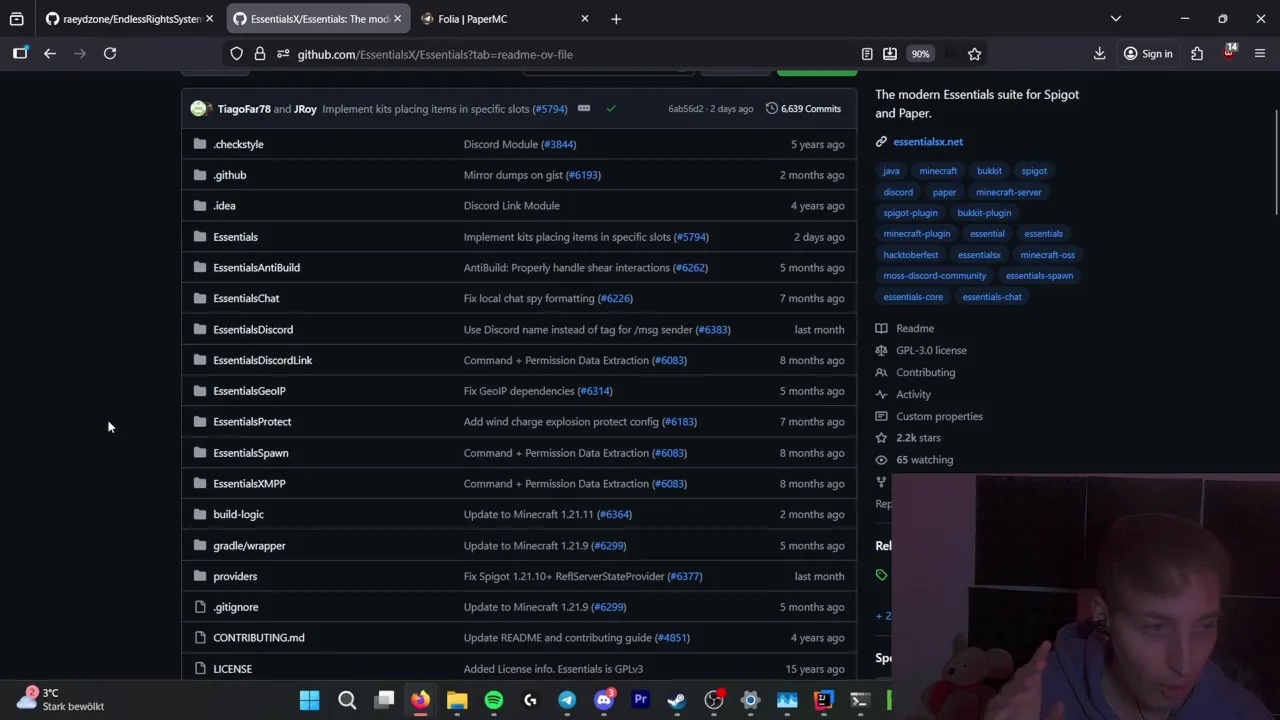Reload the current GitHub page
The height and width of the screenshot is (720, 1280).
(x=110, y=54)
